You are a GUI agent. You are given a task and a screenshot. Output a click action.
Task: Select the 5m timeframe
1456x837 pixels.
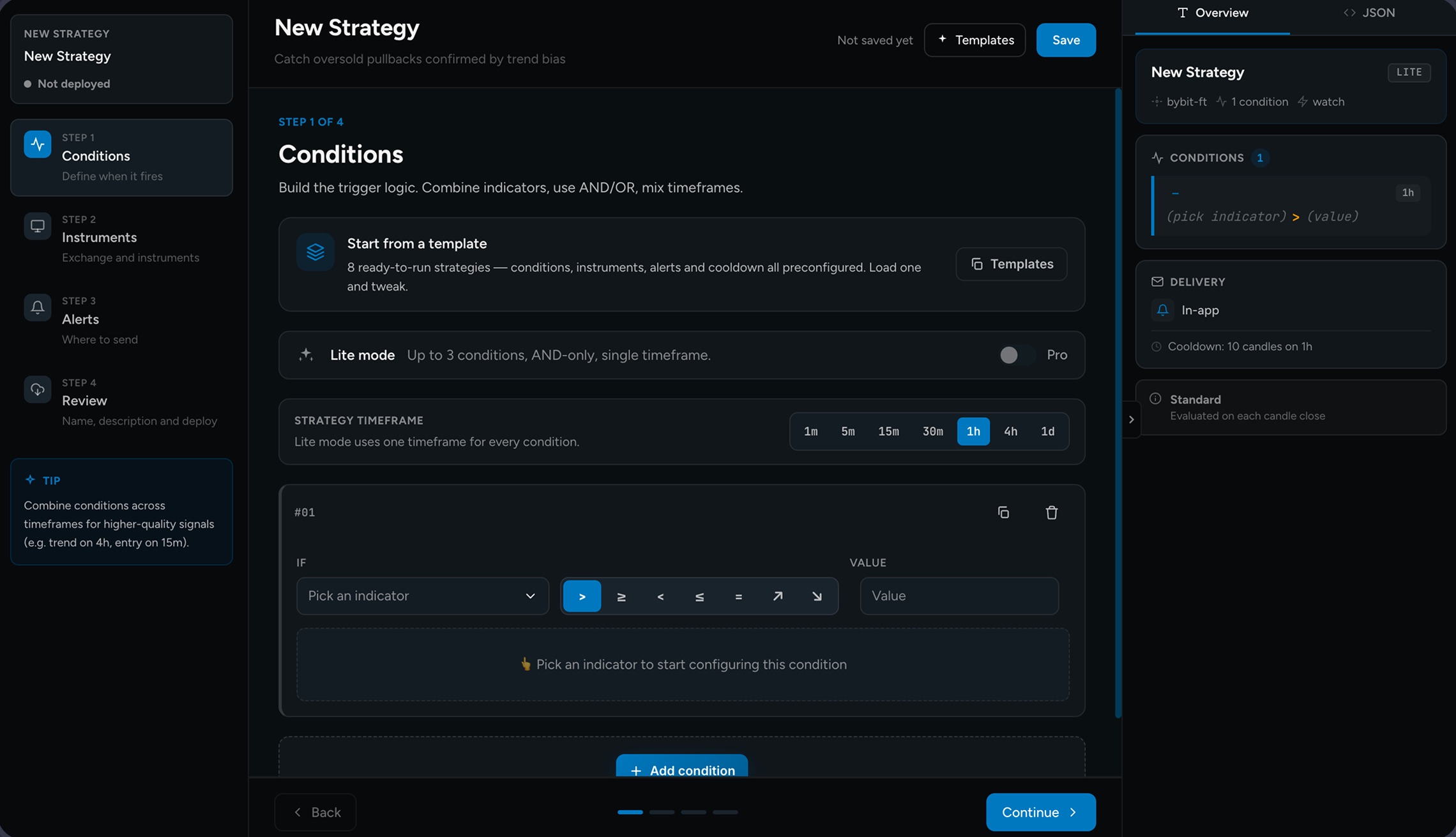[848, 431]
